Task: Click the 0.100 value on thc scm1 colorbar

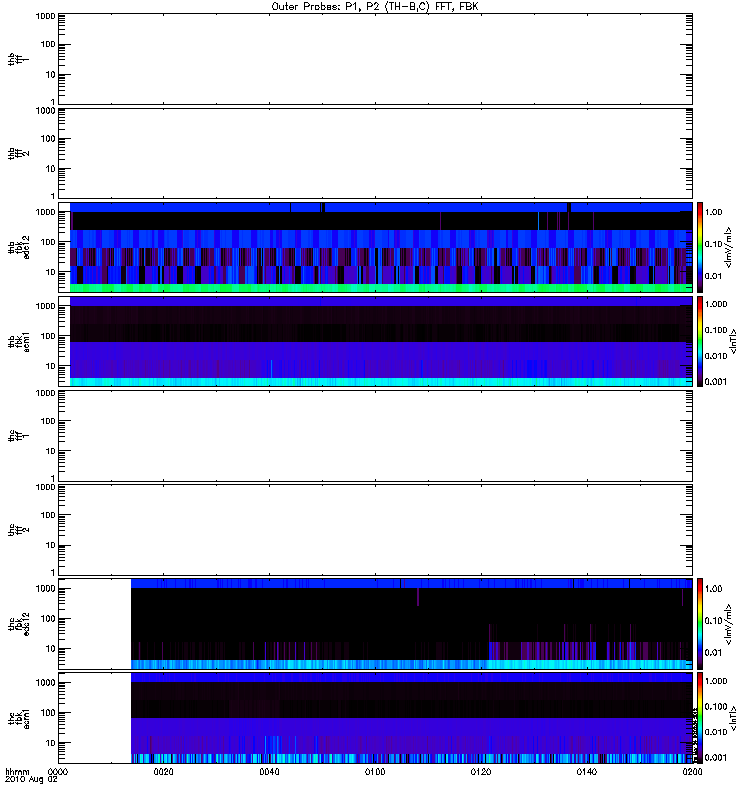Action: (715, 707)
